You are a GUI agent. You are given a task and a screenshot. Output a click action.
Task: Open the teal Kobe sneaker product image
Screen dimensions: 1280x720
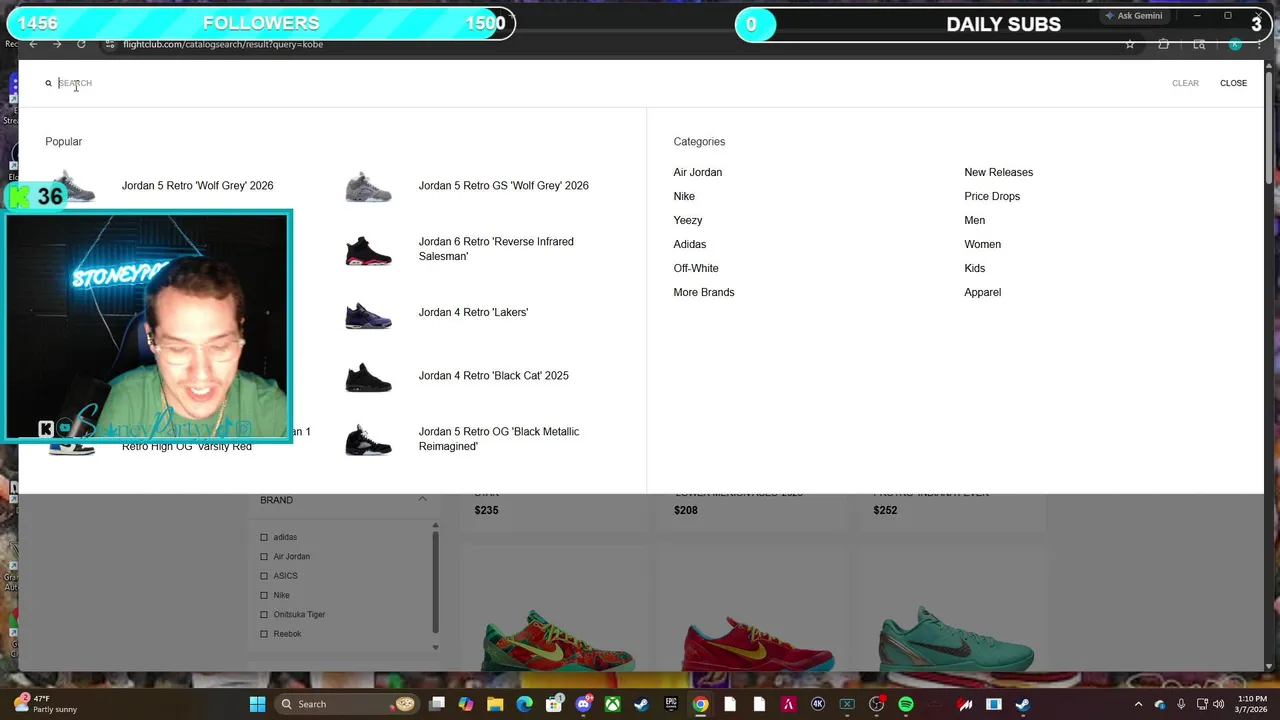point(955,637)
